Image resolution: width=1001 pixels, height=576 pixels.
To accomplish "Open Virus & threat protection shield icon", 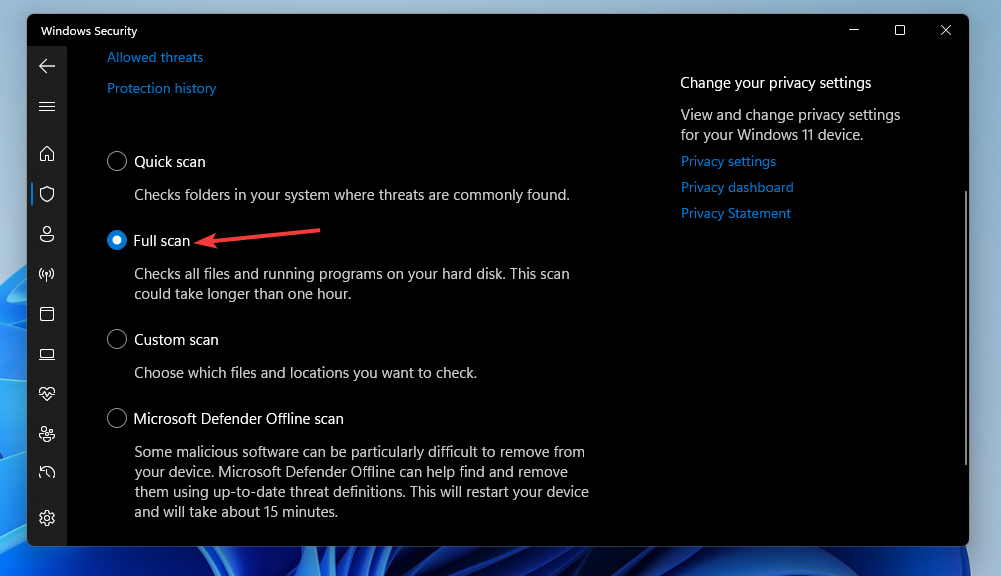I will click(x=47, y=194).
